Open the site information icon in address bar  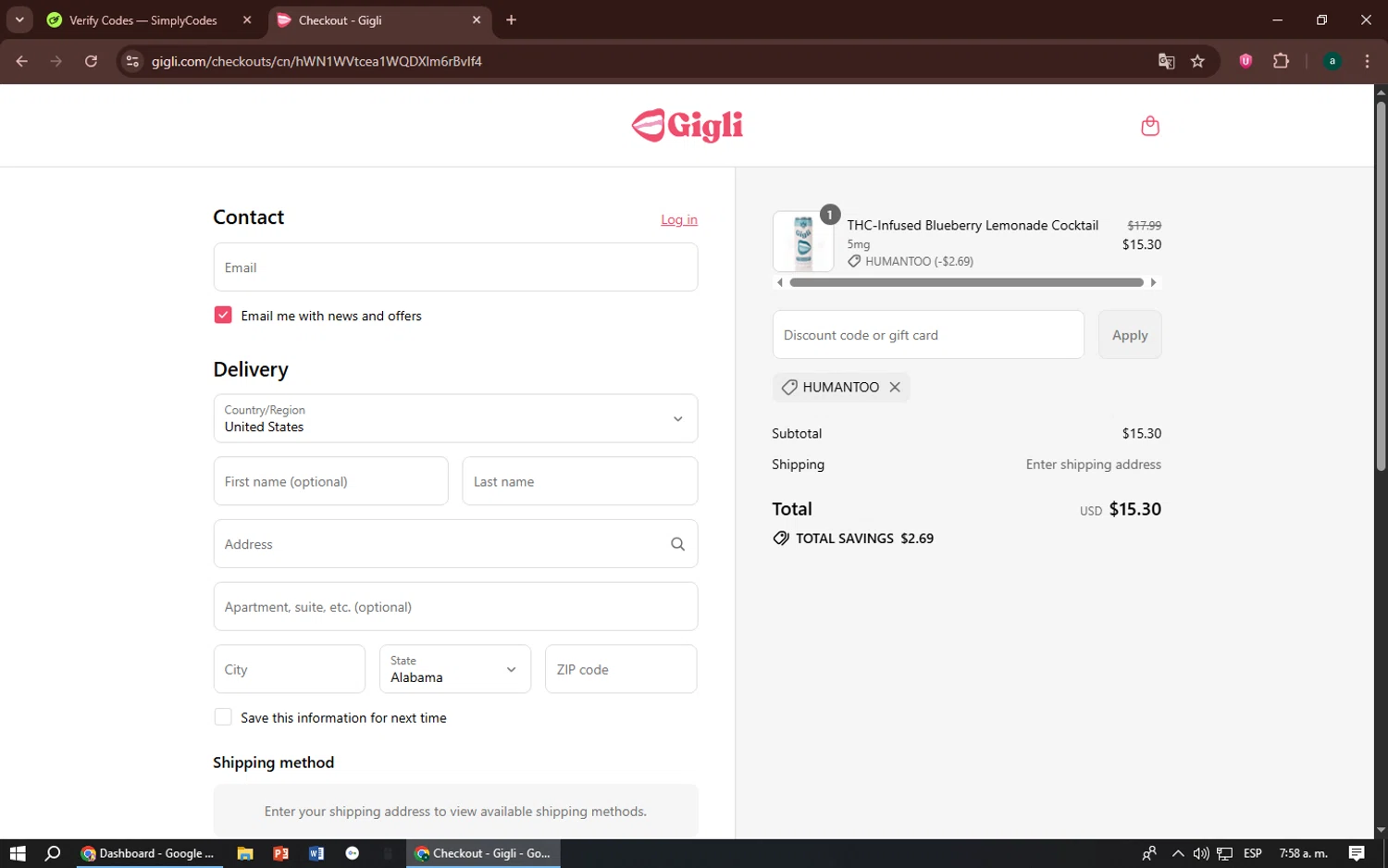coord(132,61)
